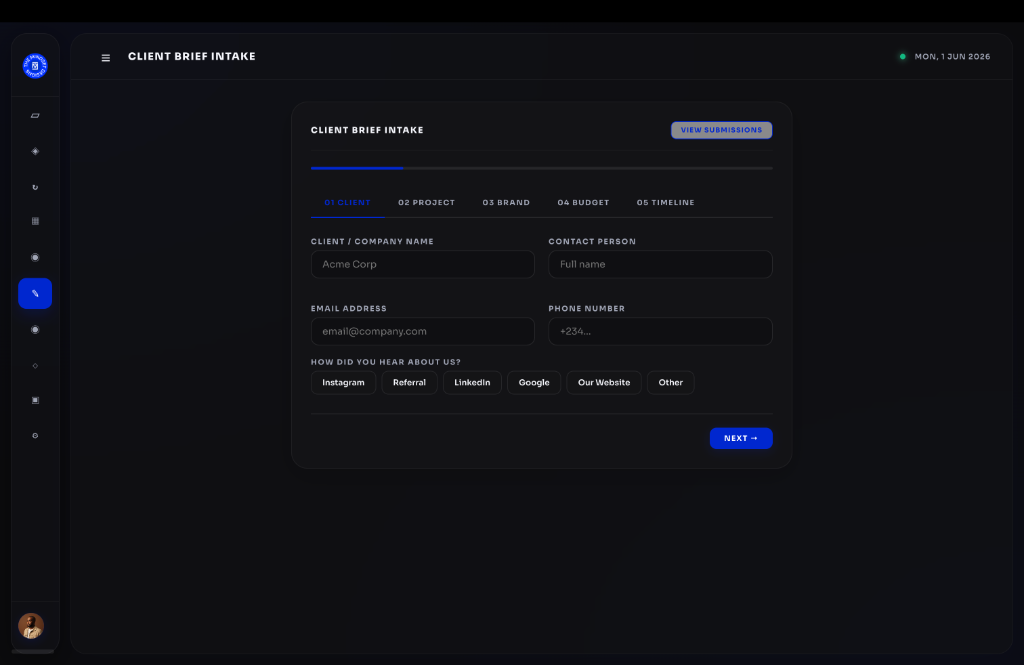Select the Other source chip
Screen dimensions: 1024x665
click(x=671, y=383)
